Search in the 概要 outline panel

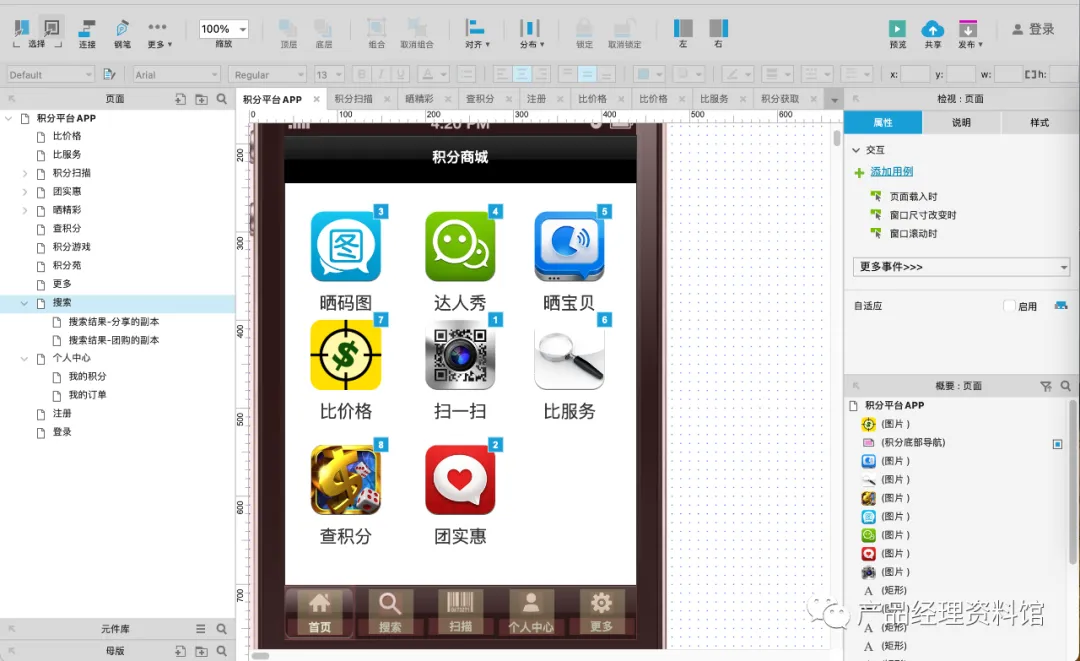tap(1066, 386)
